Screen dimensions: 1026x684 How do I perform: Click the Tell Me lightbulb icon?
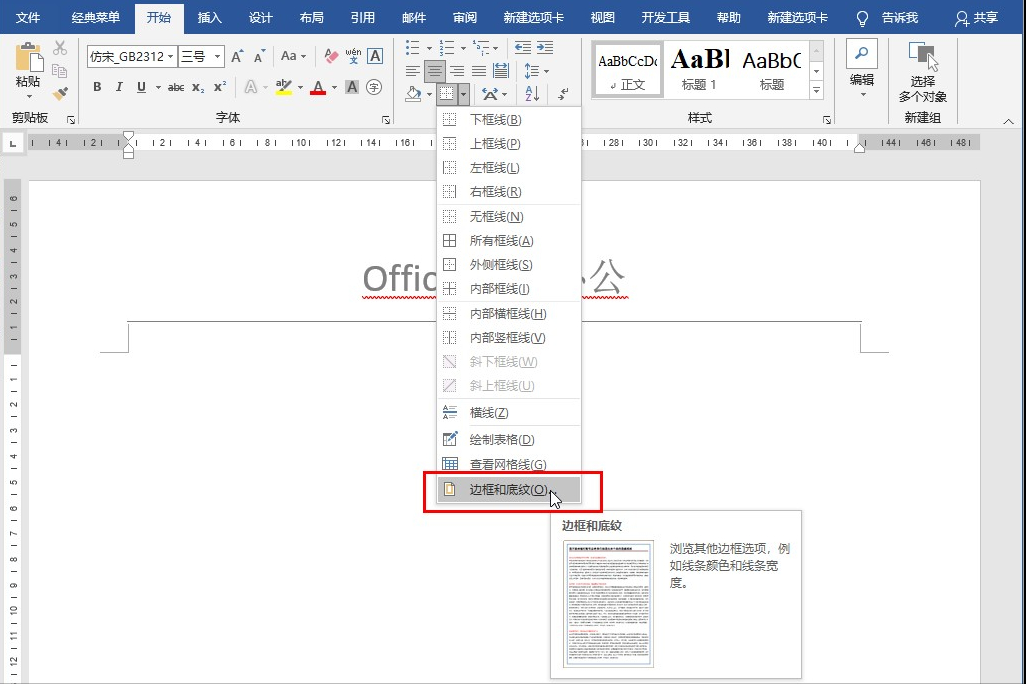tap(862, 18)
